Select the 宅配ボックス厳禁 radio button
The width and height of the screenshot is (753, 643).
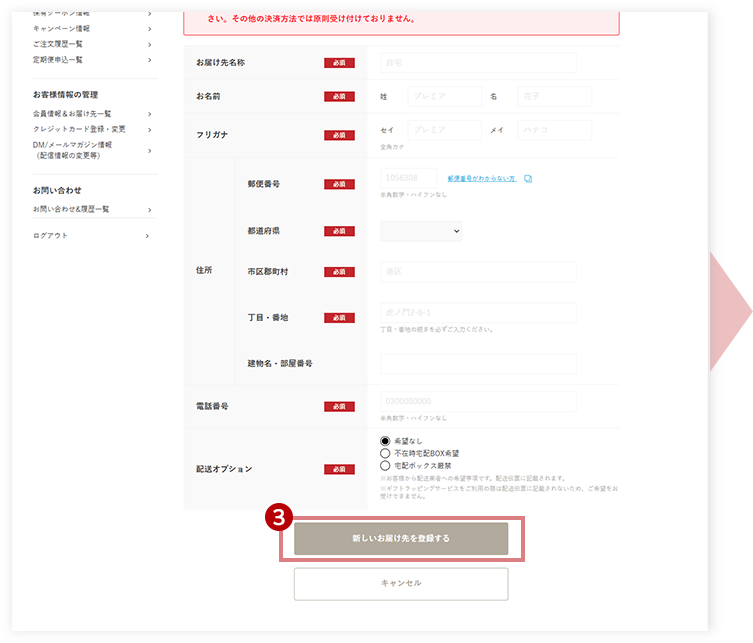[x=385, y=466]
